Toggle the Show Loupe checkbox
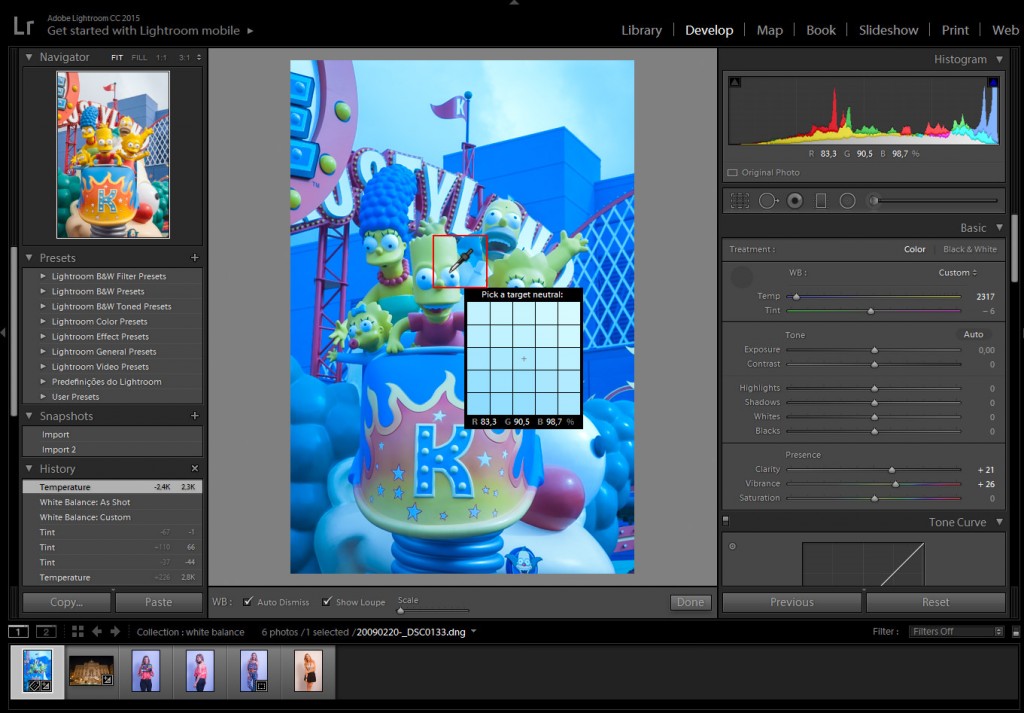Viewport: 1024px width, 713px height. (327, 601)
